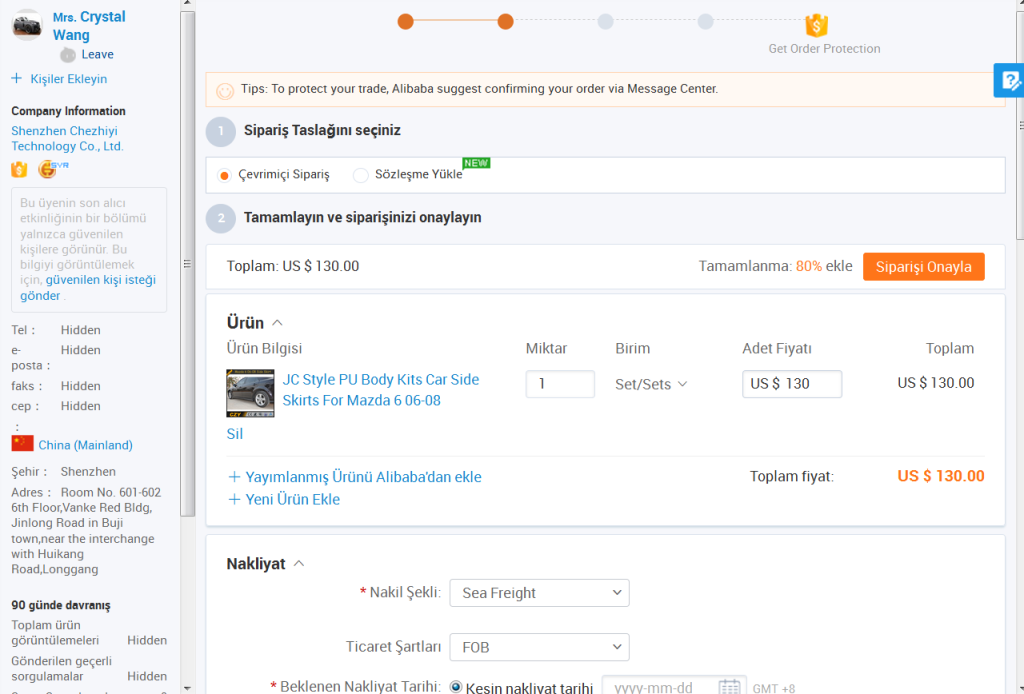
Task: Open the blue feedback edit icon
Action: 1010,80
